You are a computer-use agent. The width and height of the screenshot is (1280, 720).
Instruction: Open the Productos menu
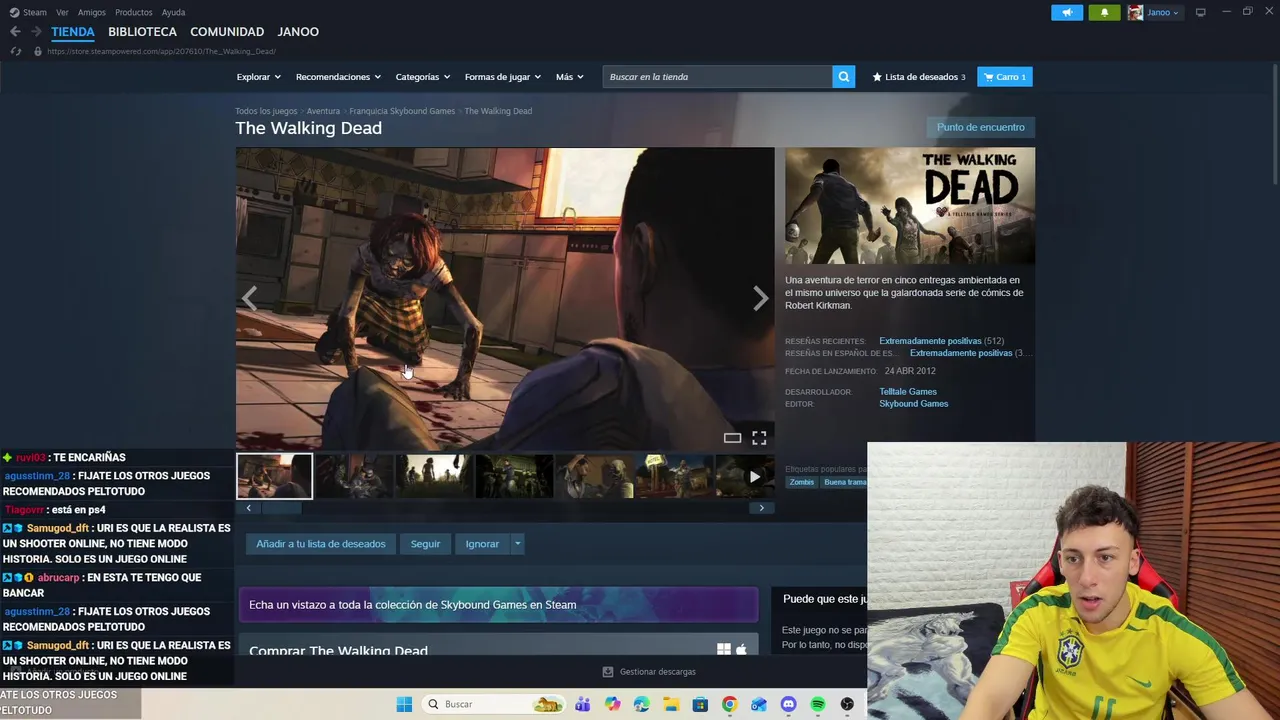tap(134, 12)
